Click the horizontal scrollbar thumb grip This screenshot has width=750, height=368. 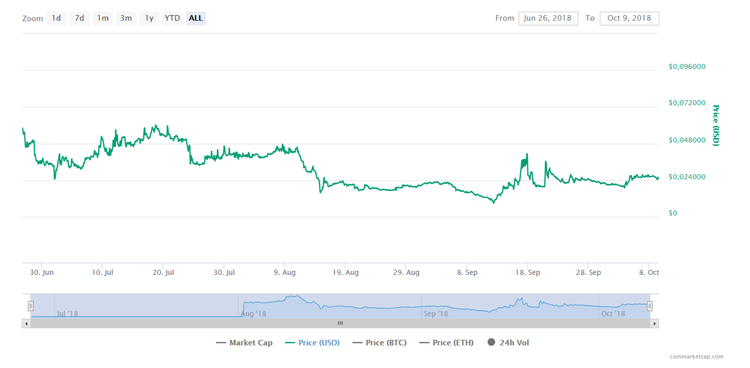[x=340, y=323]
